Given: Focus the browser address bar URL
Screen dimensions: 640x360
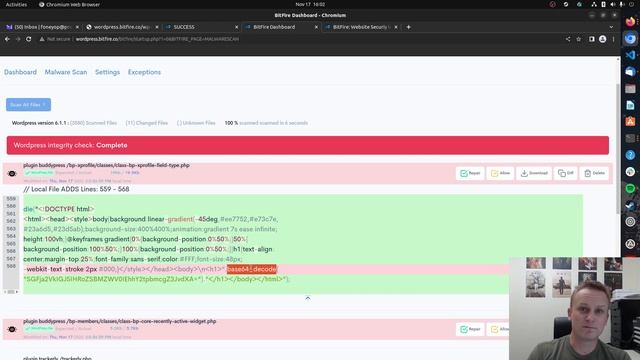Looking at the screenshot, I should 157,39.
